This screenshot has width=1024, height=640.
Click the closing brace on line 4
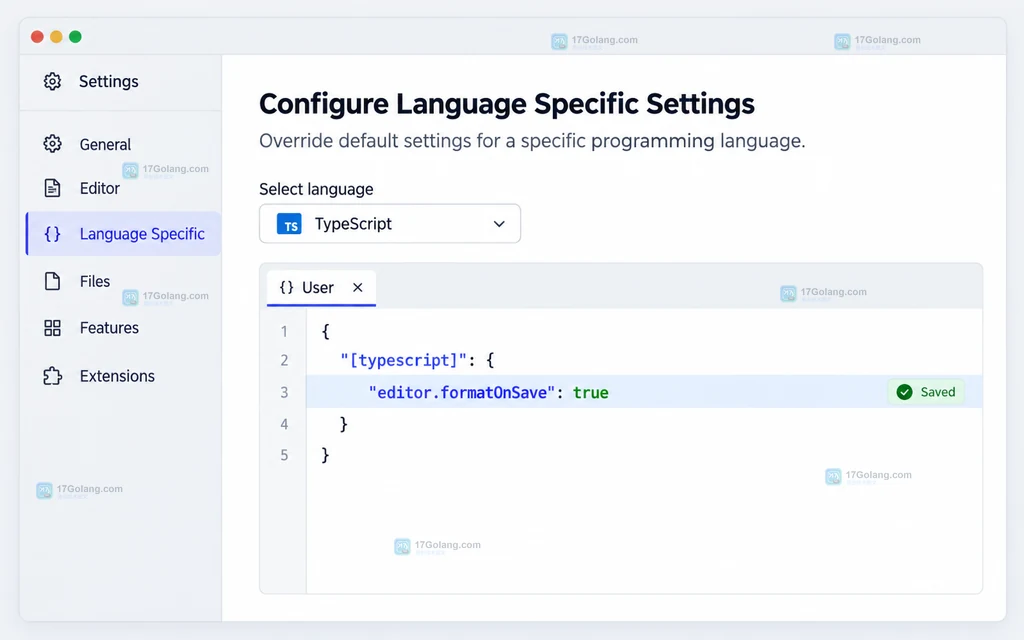click(x=344, y=424)
